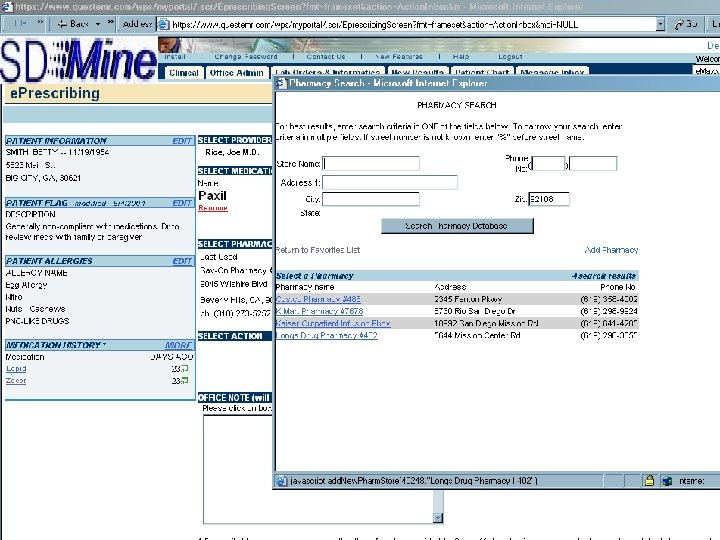Screen dimensions: 720x540
Task: Click the address 5730 Rio San Diego Dr
Action: point(475,311)
